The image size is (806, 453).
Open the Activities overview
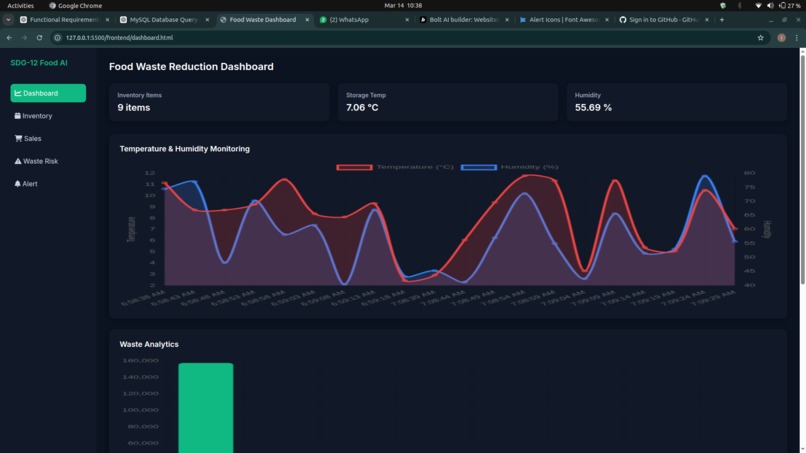click(x=21, y=6)
